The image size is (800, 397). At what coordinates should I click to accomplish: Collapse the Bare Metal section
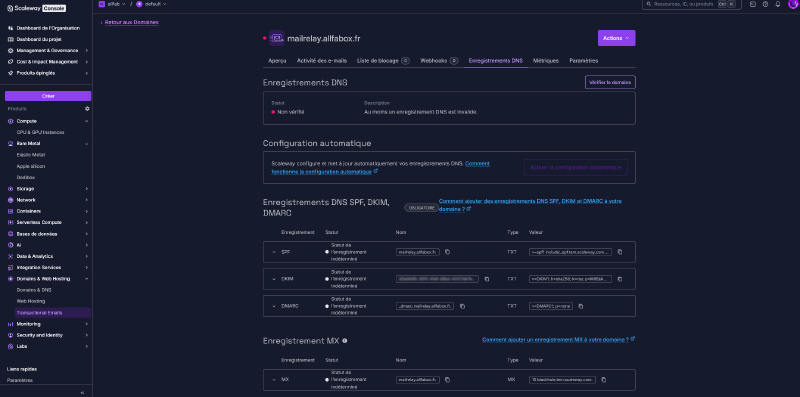click(48, 143)
